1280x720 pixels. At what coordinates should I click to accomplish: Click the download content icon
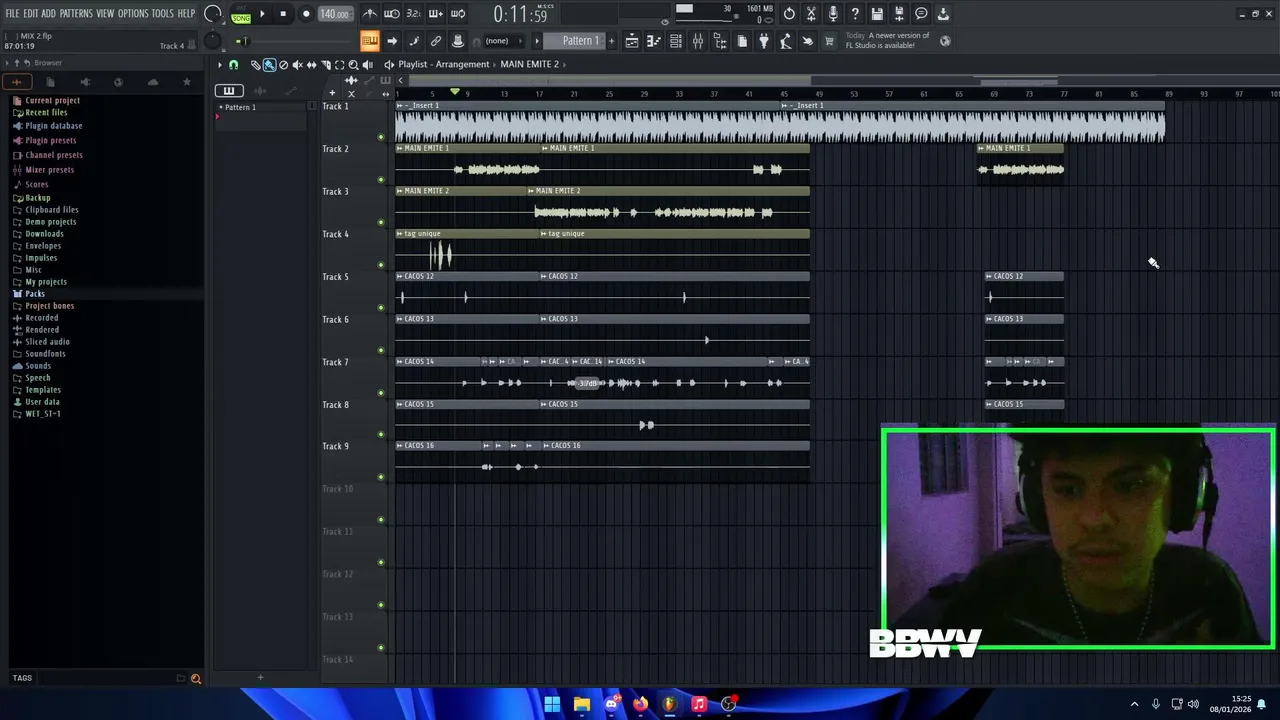click(943, 14)
